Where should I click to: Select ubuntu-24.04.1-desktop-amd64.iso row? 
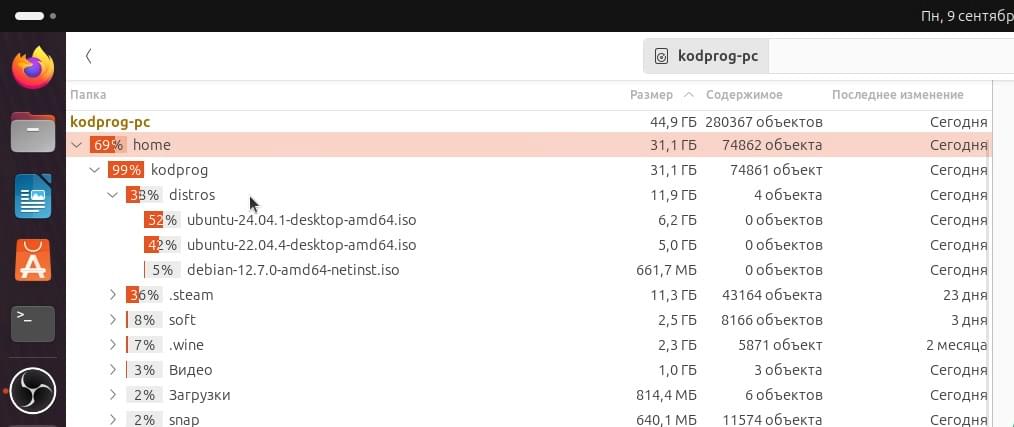coord(528,220)
